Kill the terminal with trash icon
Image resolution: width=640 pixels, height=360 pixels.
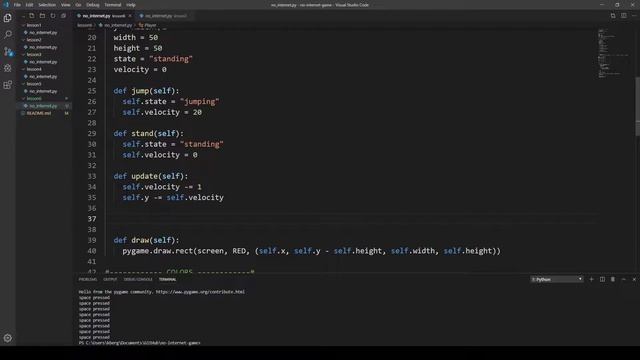[x=613, y=280]
